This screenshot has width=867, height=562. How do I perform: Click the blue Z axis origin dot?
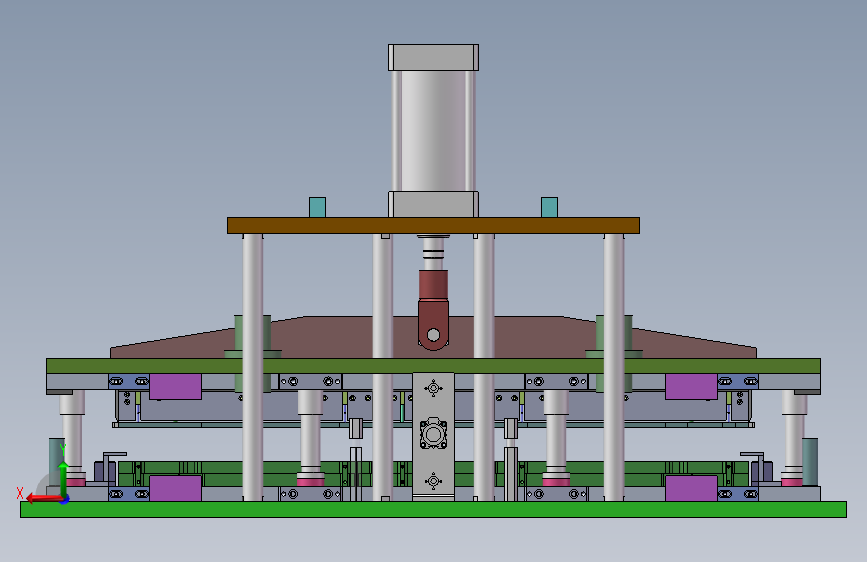65,499
